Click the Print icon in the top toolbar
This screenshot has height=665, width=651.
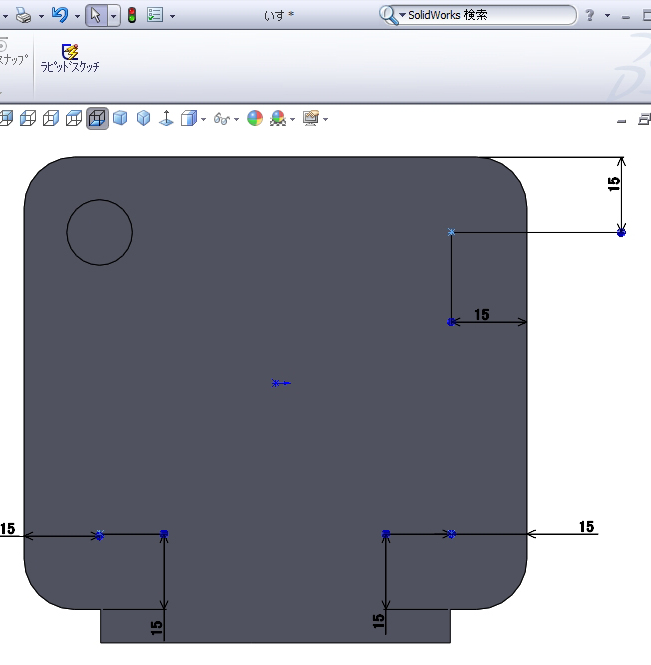[23, 15]
